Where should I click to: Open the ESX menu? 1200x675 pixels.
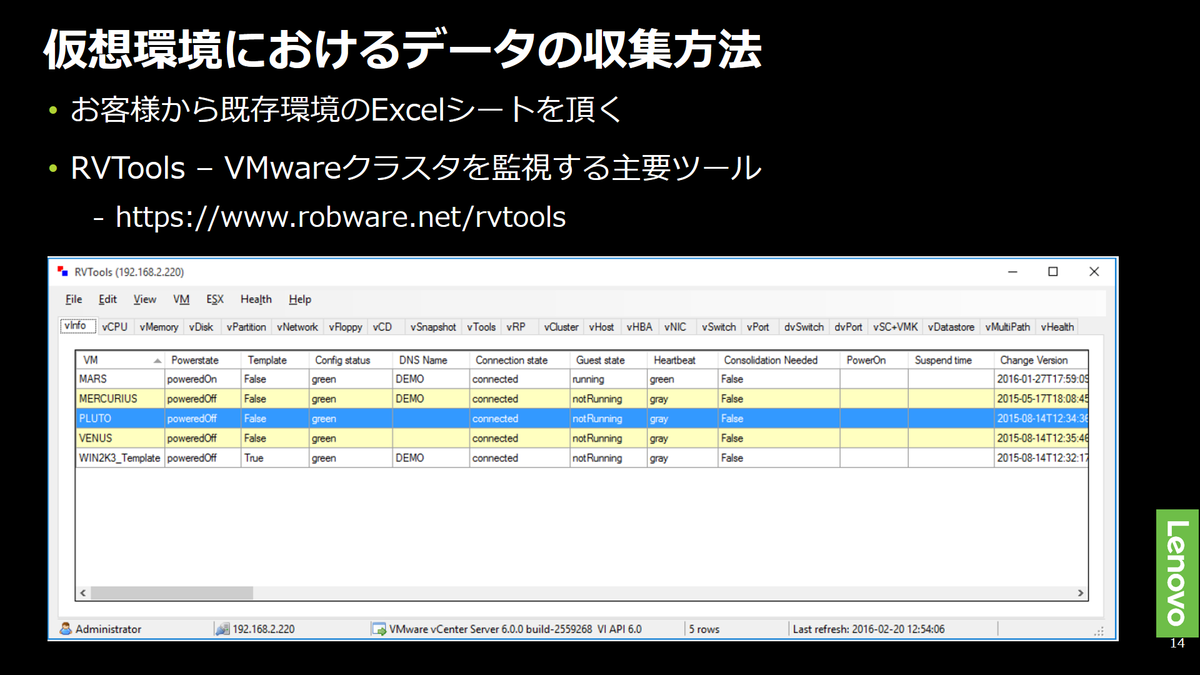pos(215,299)
